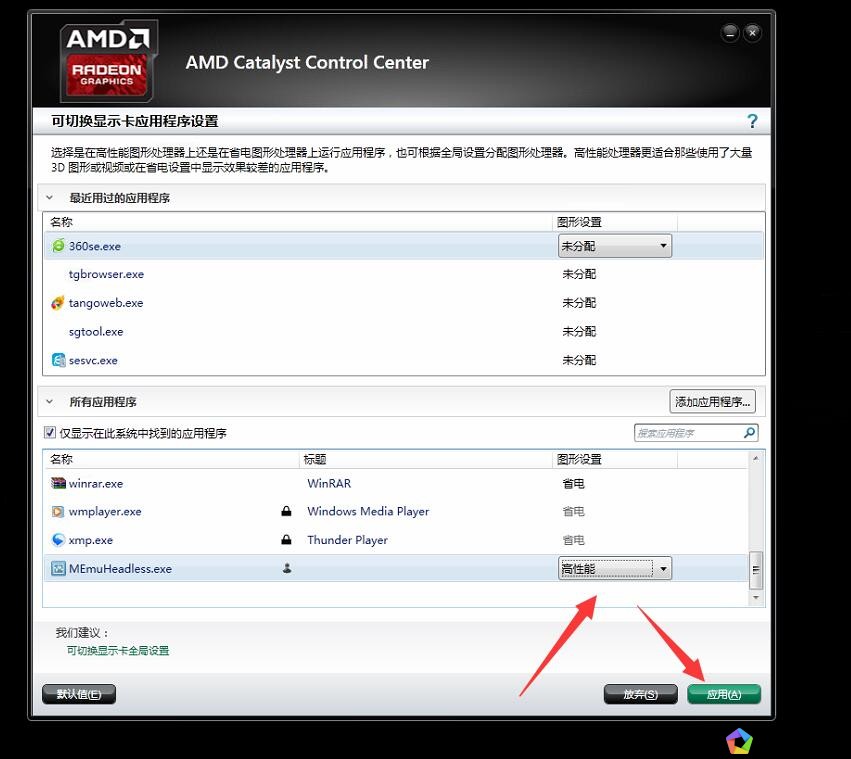This screenshot has width=851, height=759.
Task: Click the winrar.exe archive icon
Action: 58,483
